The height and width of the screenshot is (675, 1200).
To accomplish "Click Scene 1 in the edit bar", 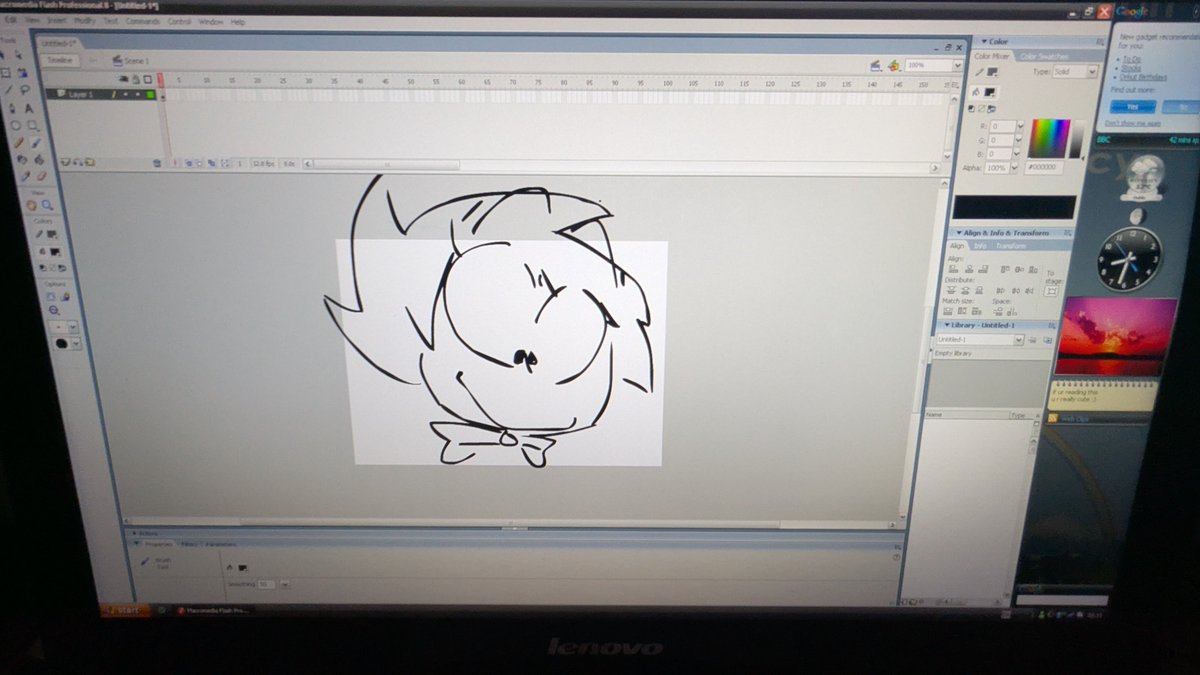I will (x=136, y=61).
